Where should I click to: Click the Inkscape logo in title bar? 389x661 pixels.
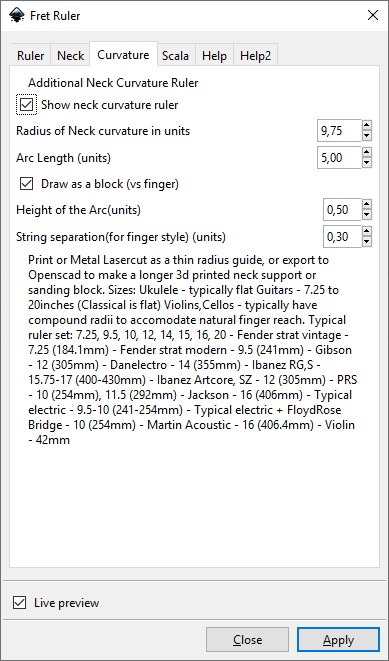click(x=16, y=16)
